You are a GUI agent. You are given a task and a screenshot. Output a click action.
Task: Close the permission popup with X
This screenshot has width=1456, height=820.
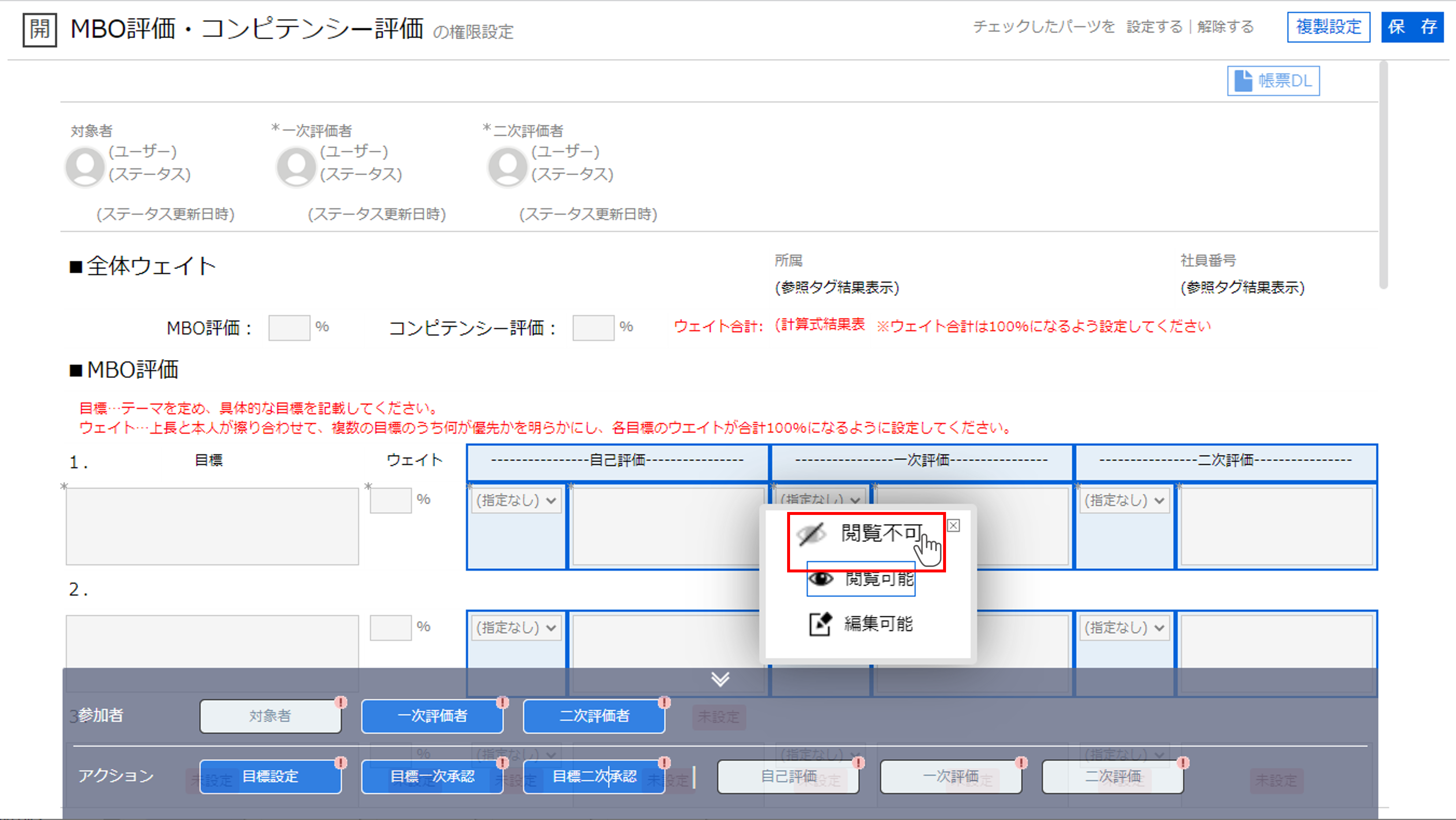click(954, 526)
